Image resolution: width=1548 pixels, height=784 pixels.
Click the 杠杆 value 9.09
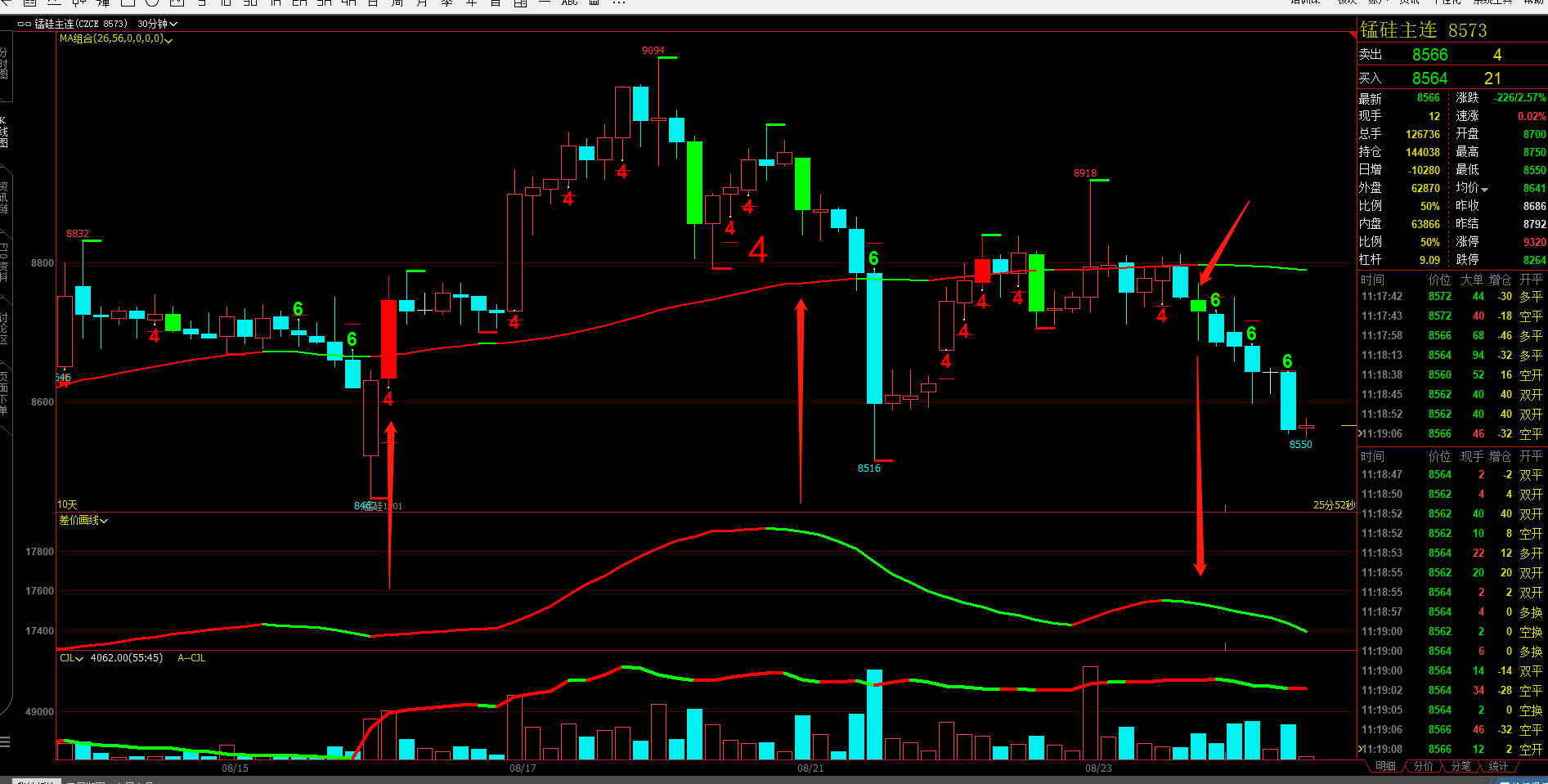point(1429,260)
